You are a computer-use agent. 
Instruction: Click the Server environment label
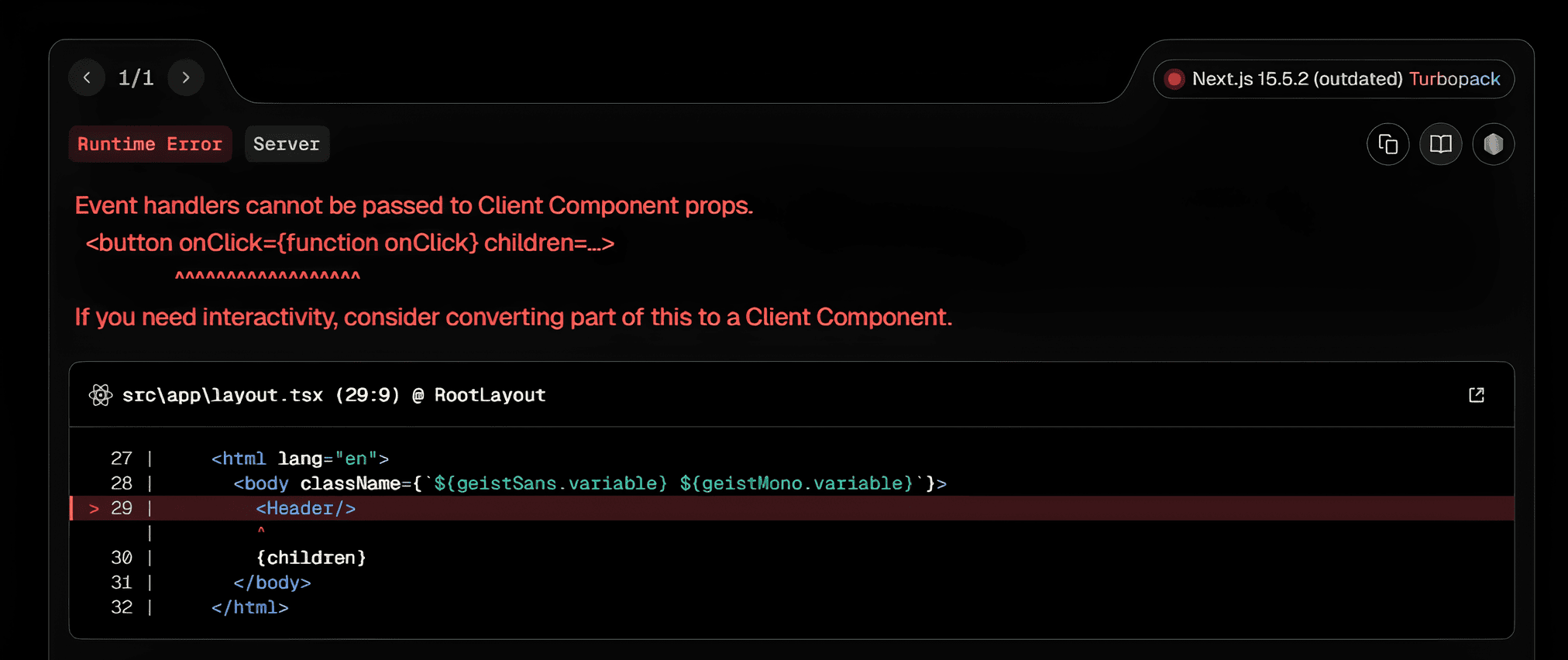pos(287,144)
